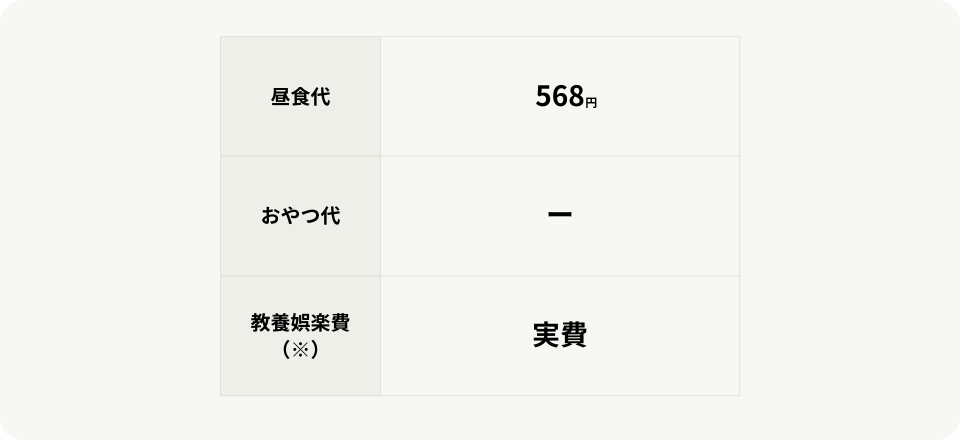Viewport: 960px width, 440px height.
Task: Select the character 昼 in 昼食代
Action: (280, 97)
